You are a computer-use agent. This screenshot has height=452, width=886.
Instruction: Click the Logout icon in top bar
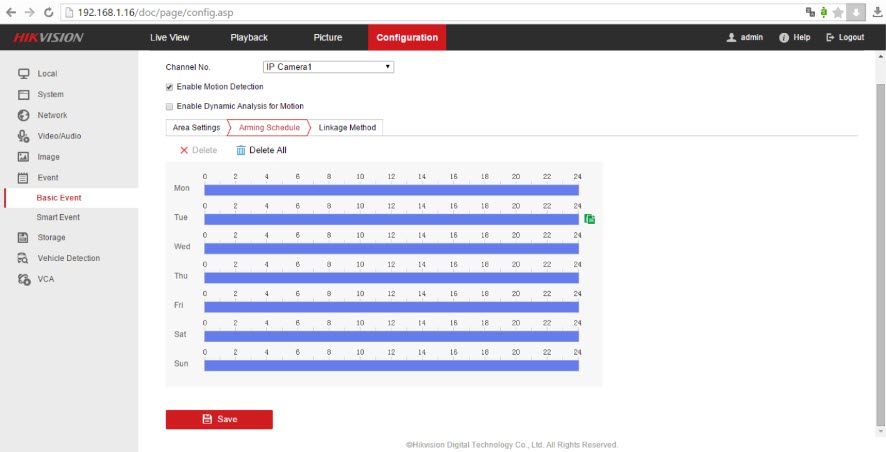[x=831, y=37]
